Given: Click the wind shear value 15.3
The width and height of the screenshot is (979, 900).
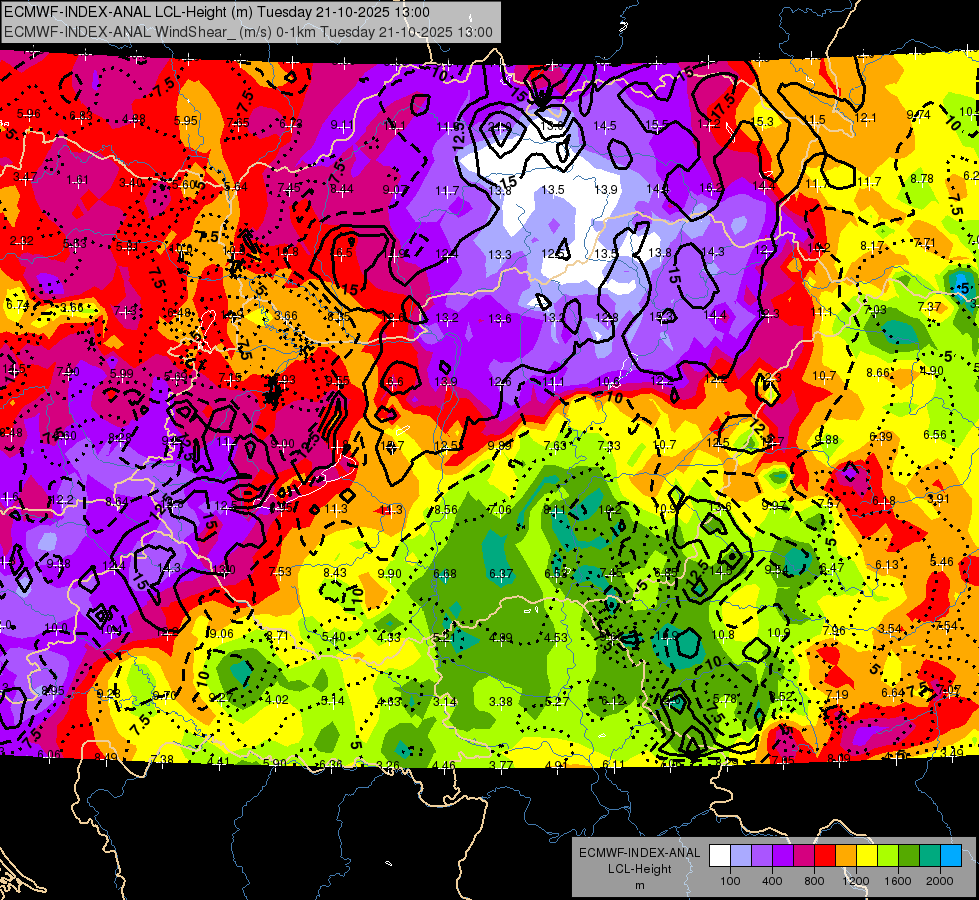Looking at the screenshot, I should [763, 121].
